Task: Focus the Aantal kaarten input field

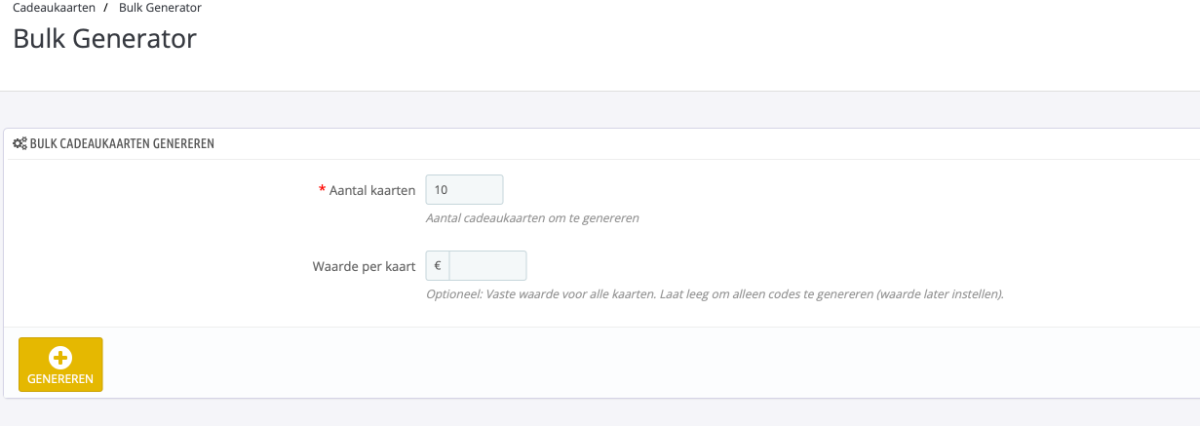Action: [x=464, y=190]
